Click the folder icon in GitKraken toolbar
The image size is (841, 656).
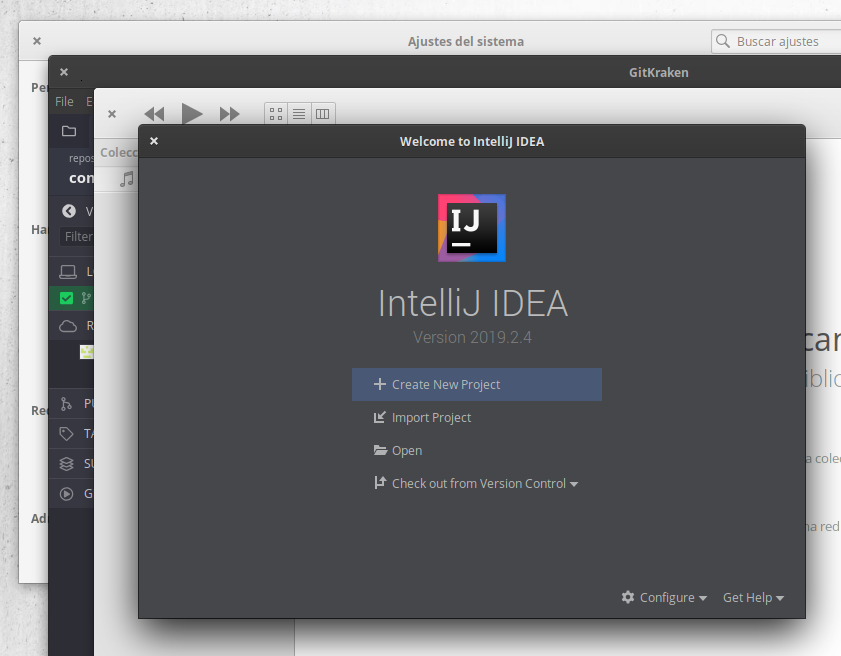click(x=69, y=131)
